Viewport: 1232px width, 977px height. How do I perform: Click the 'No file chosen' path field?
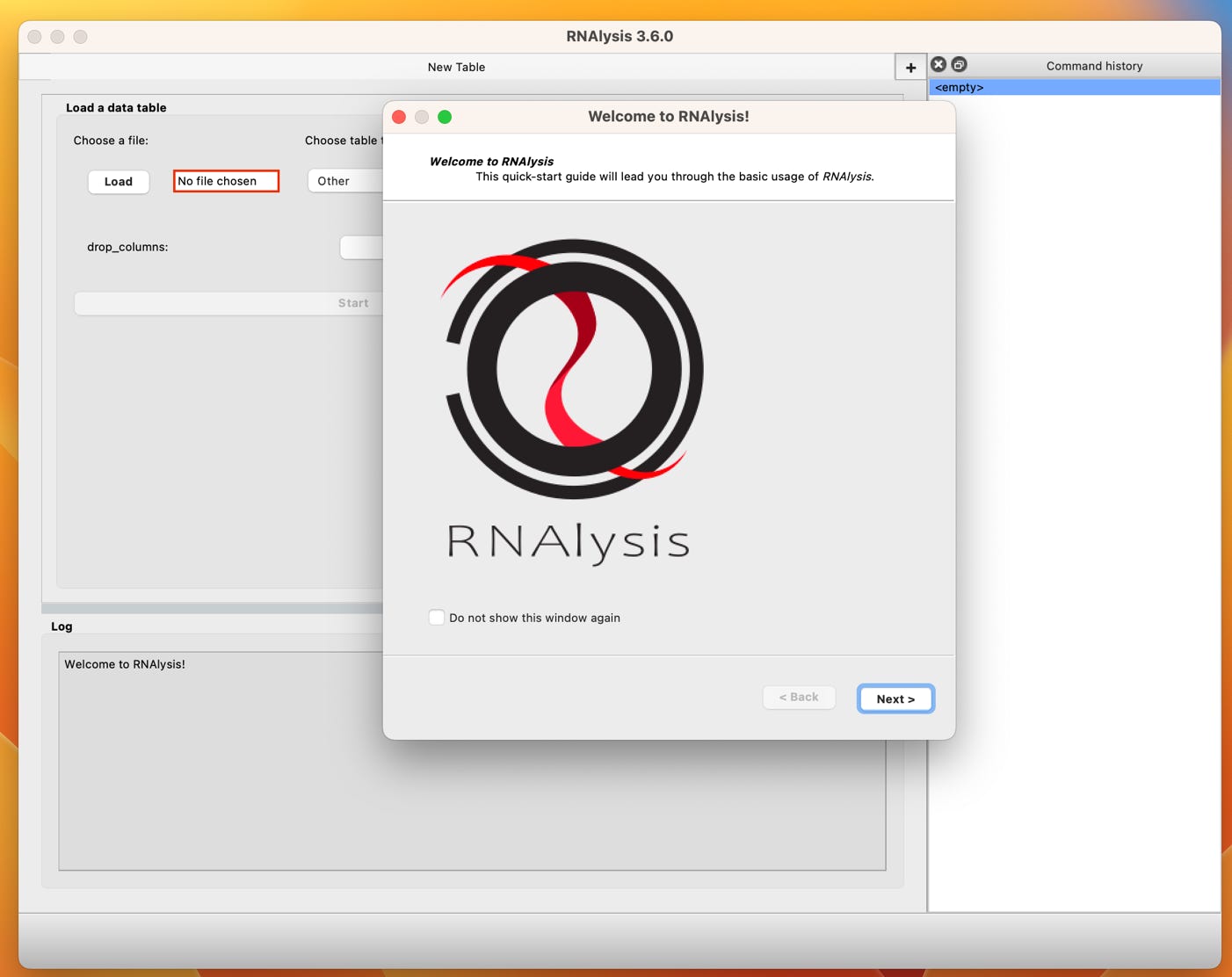(x=226, y=181)
